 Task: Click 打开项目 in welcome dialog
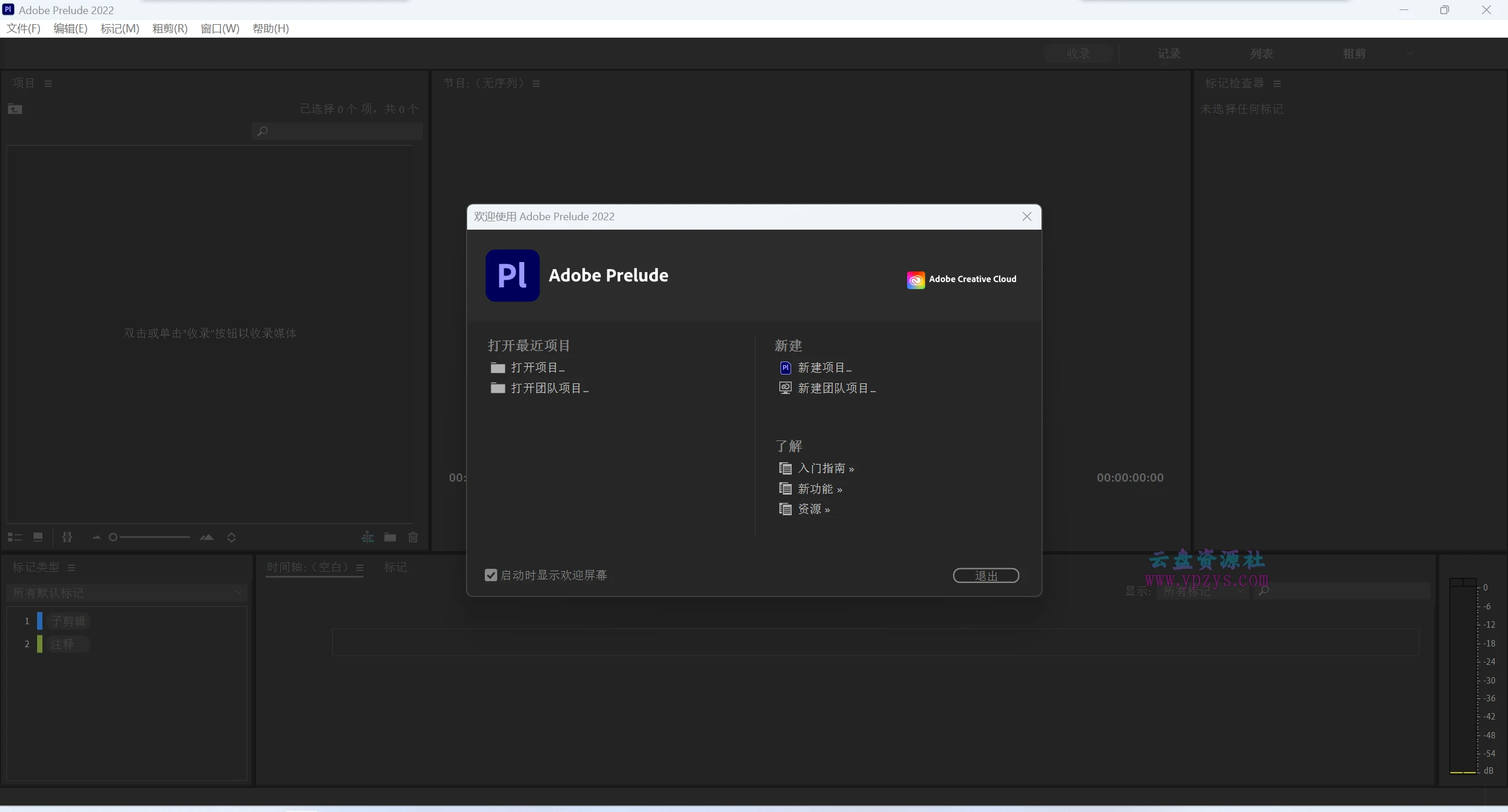537,368
